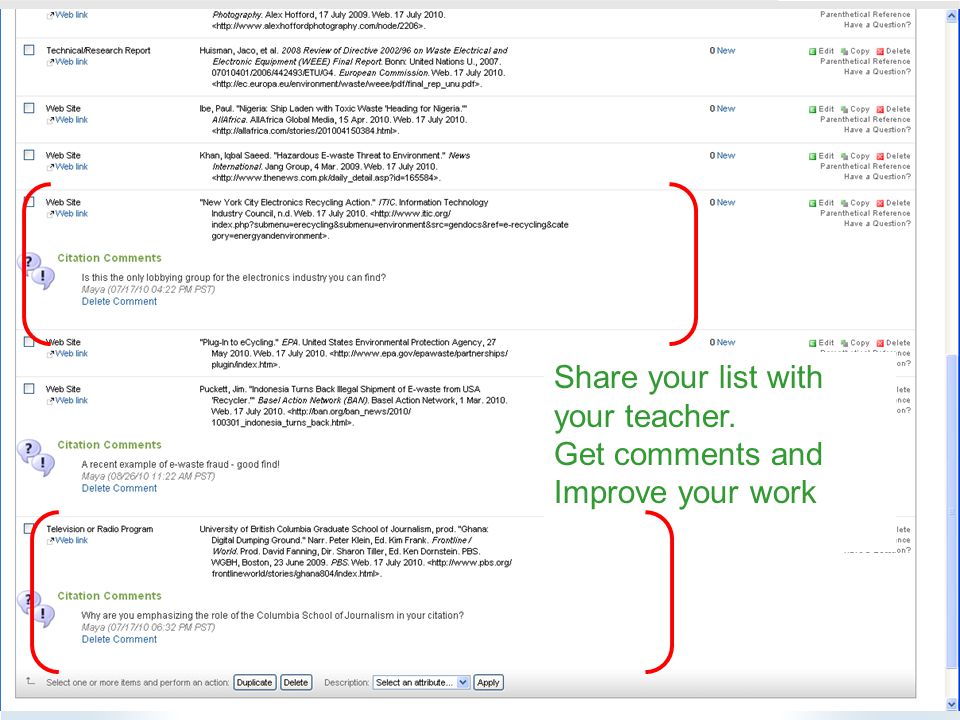The image size is (960, 720).
Task: Open Web link for Plug-In to eCycling citation
Action: pos(72,354)
